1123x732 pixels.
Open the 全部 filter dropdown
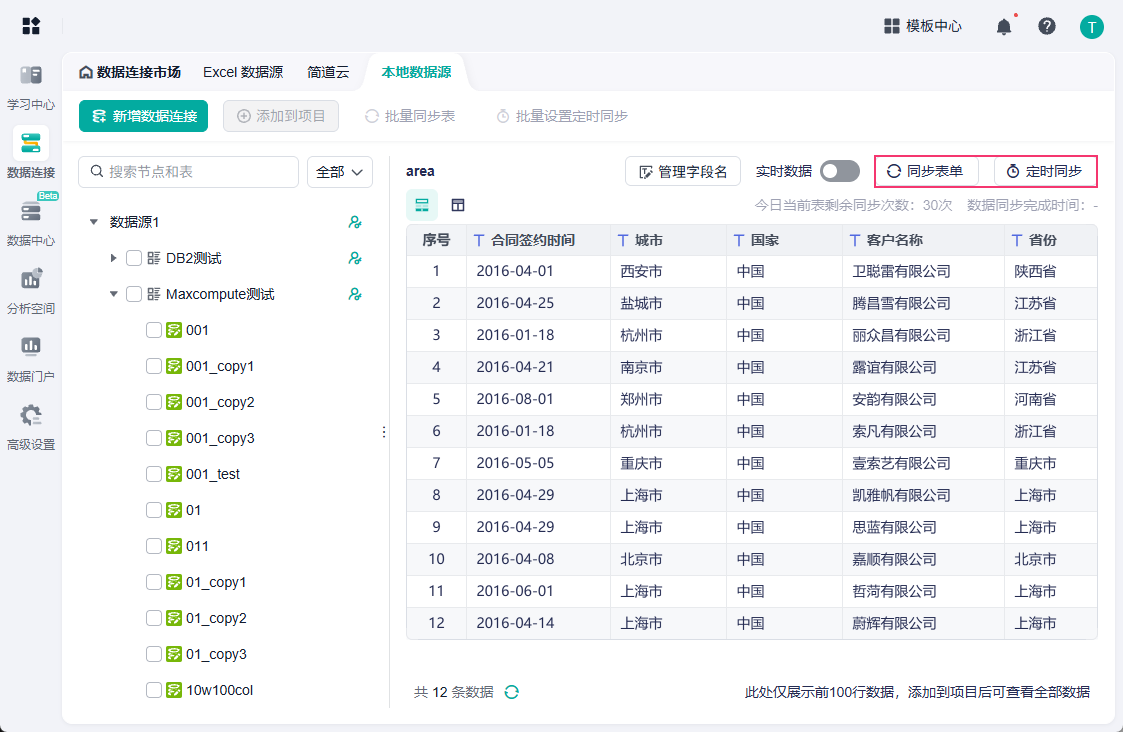click(x=339, y=172)
